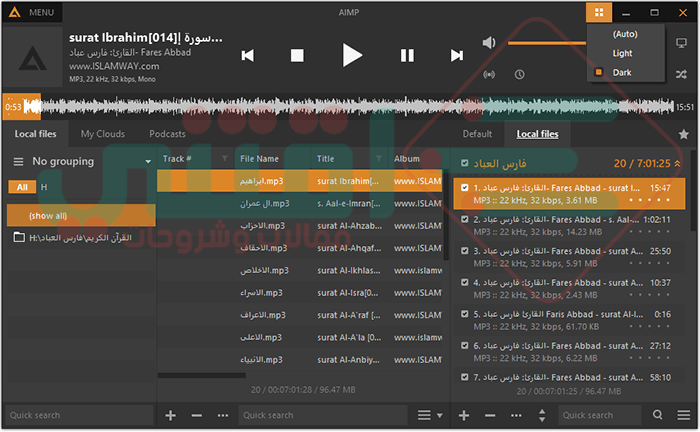Screen dimensions: 700x432
Task: Open more library actions (ellipsis)
Action: point(223,415)
